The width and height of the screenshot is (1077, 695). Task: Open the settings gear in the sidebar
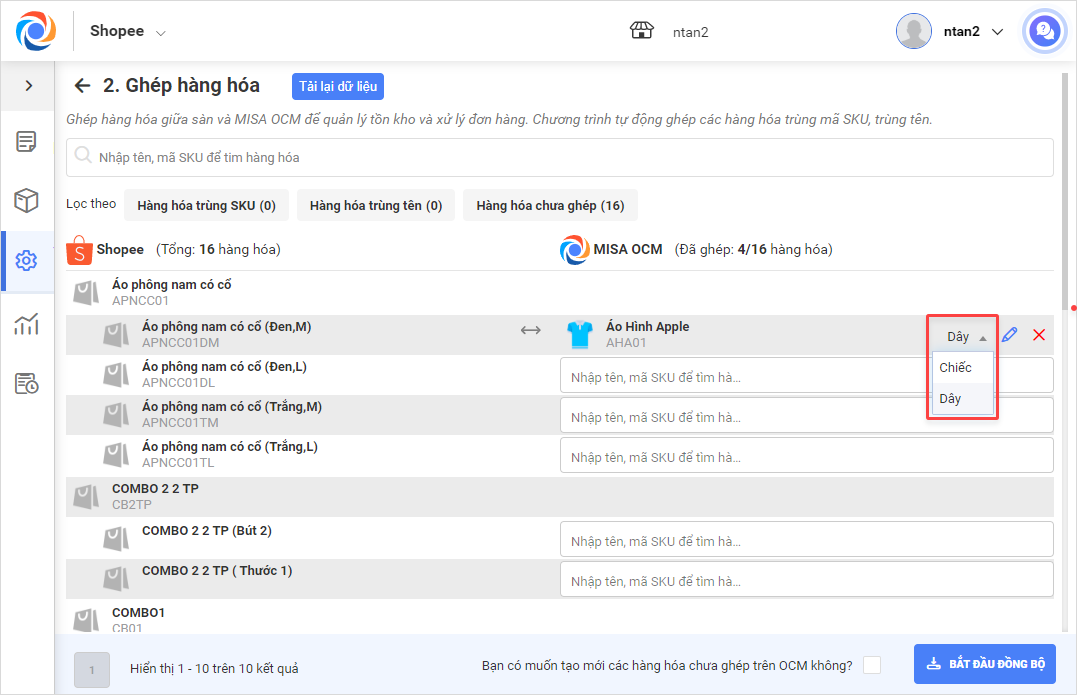click(x=27, y=261)
